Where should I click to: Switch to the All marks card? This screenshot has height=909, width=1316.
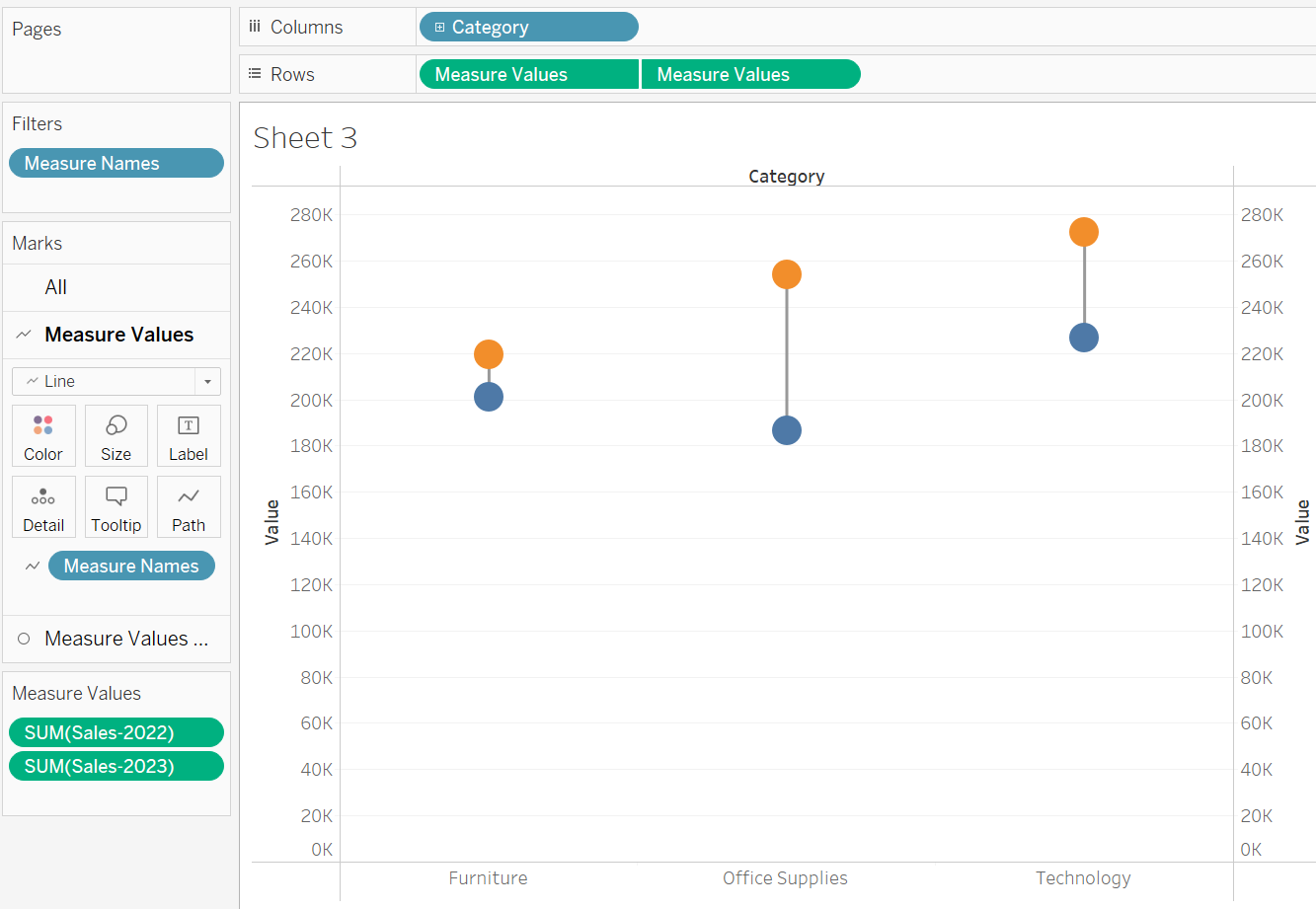click(x=54, y=287)
